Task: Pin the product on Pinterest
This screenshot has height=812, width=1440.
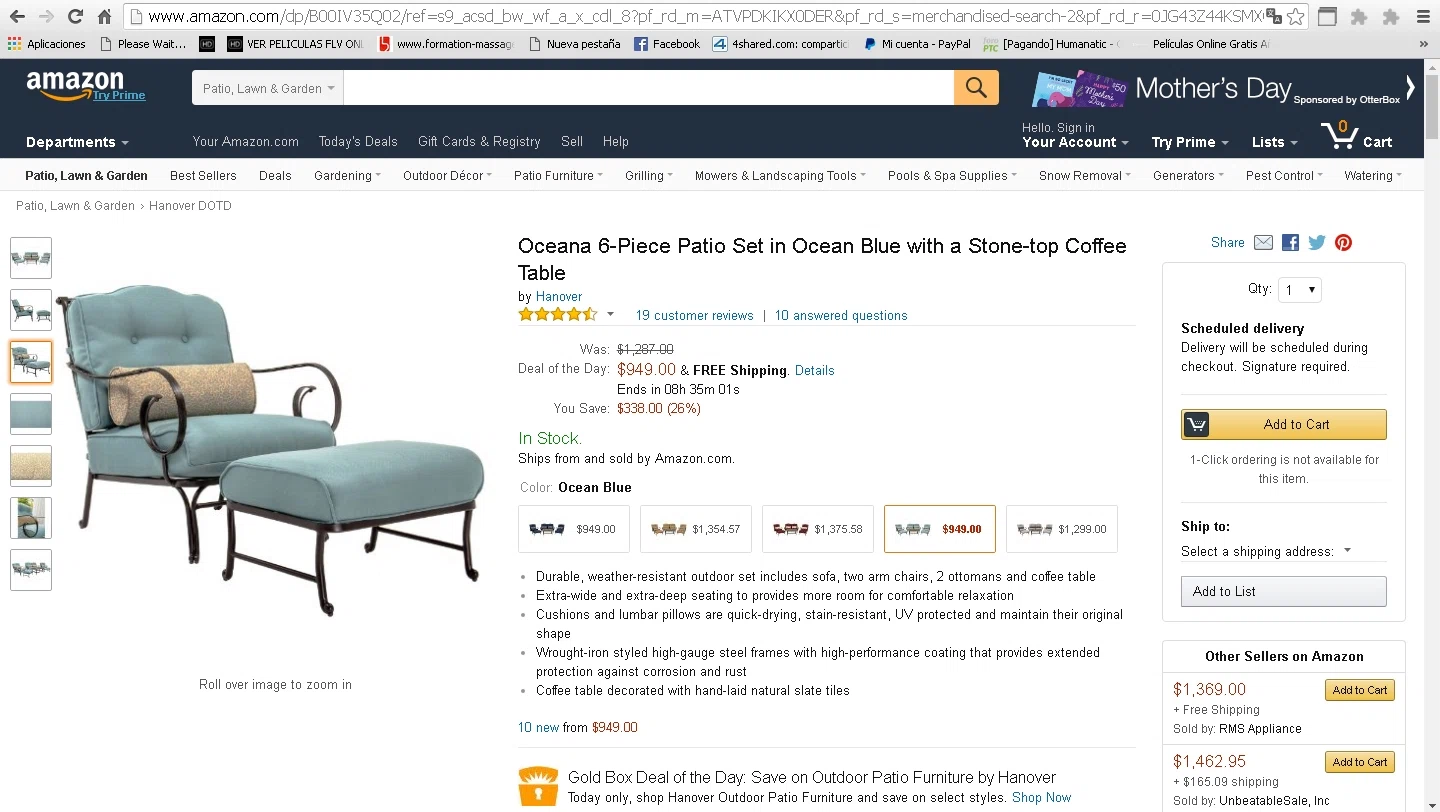Action: [x=1343, y=243]
